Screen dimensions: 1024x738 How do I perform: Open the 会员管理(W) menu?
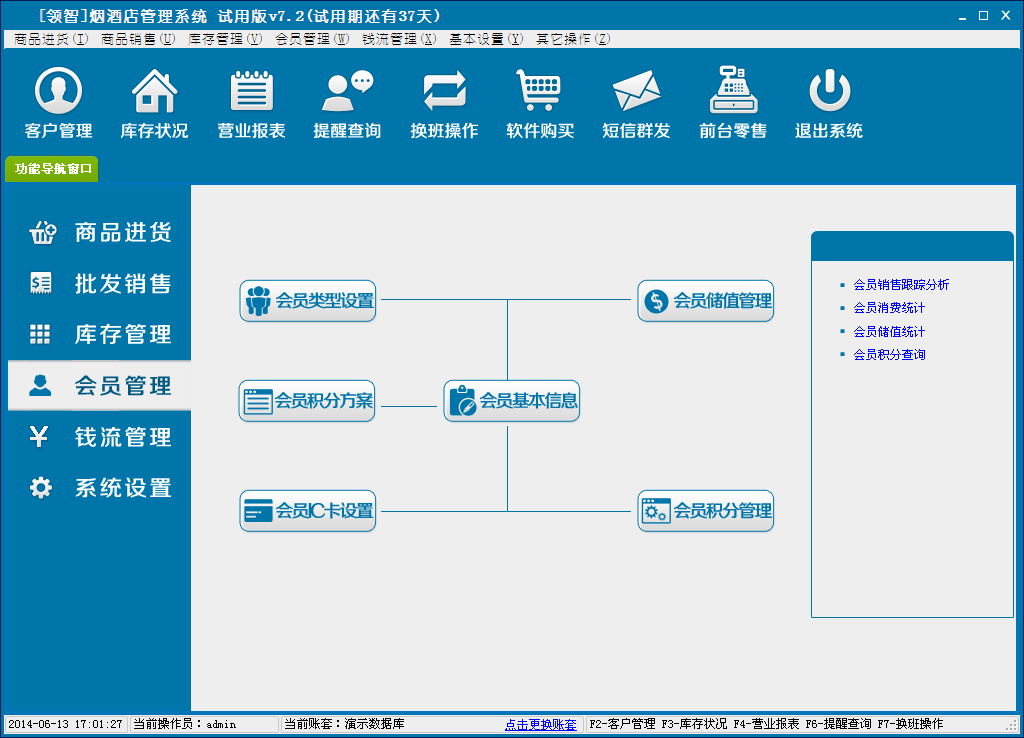pyautogui.click(x=312, y=39)
